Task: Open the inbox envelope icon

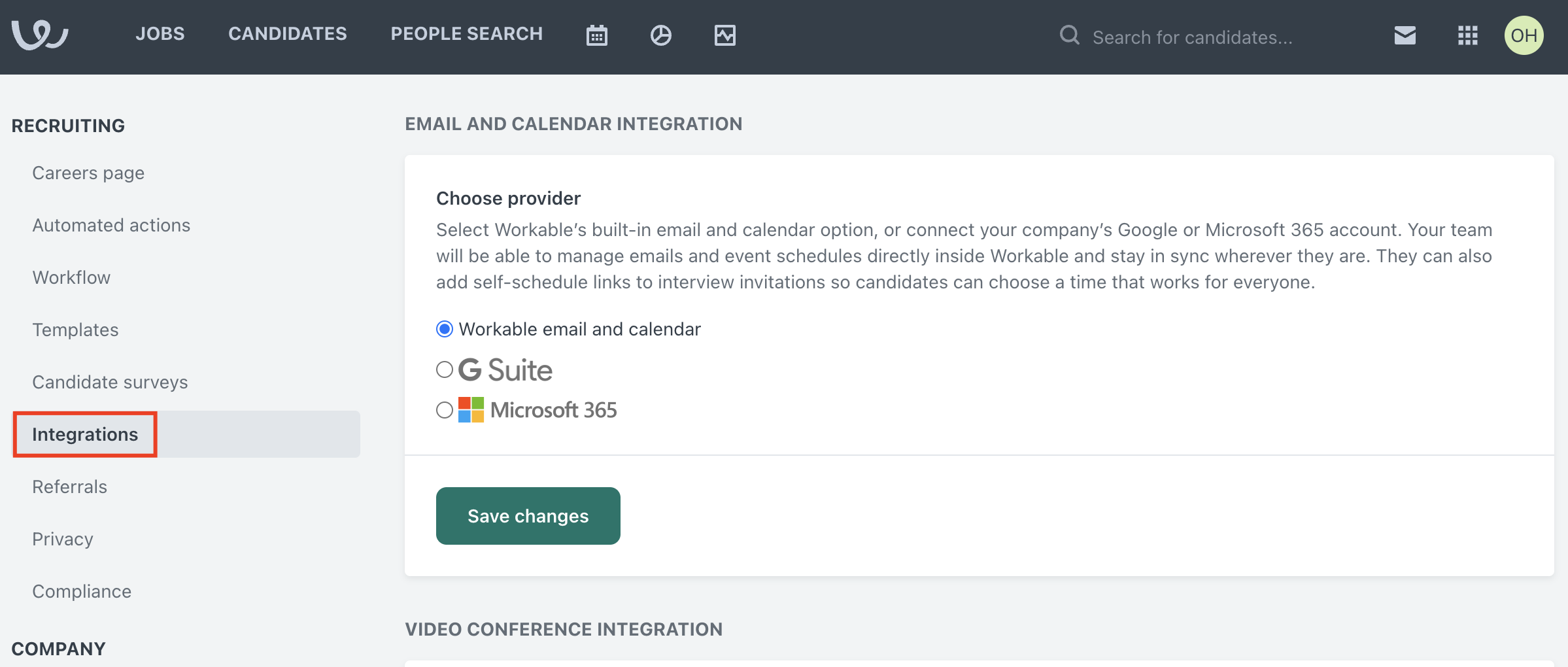Action: click(x=1405, y=35)
